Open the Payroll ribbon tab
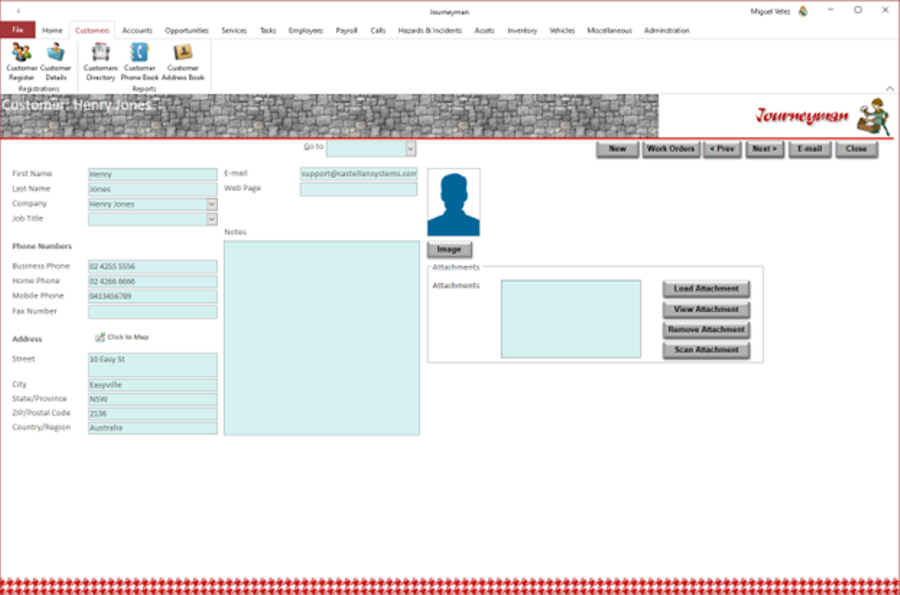The height and width of the screenshot is (595, 900). (x=346, y=30)
